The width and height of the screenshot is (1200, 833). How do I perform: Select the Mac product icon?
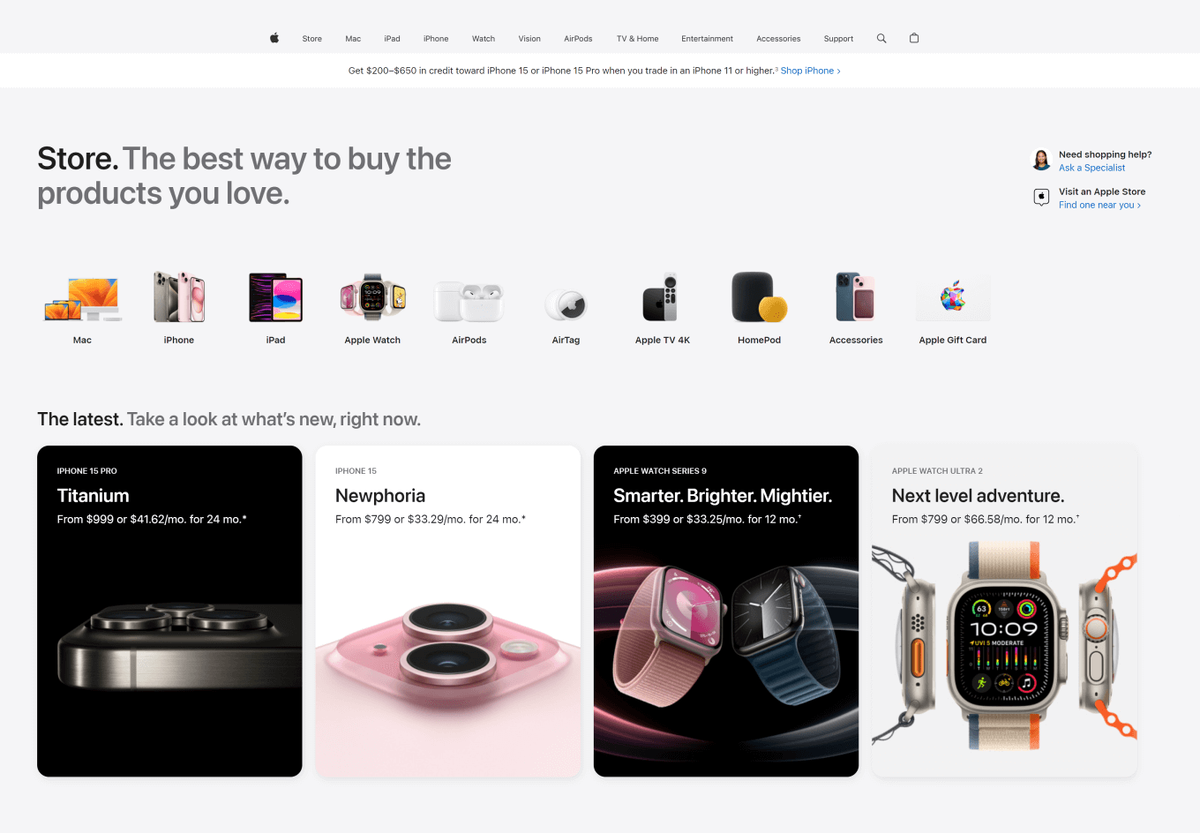point(82,298)
